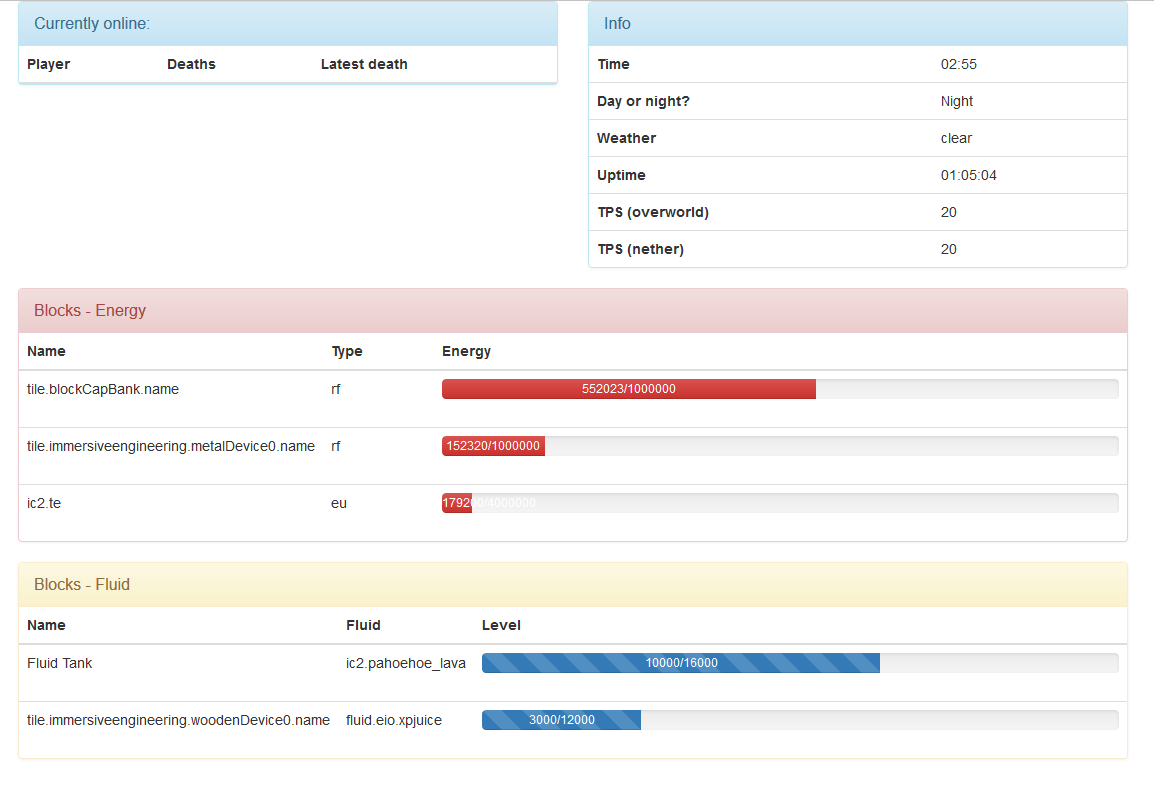Viewport: 1154px width, 790px height.
Task: Click the Energy column header
Action: pos(466,351)
